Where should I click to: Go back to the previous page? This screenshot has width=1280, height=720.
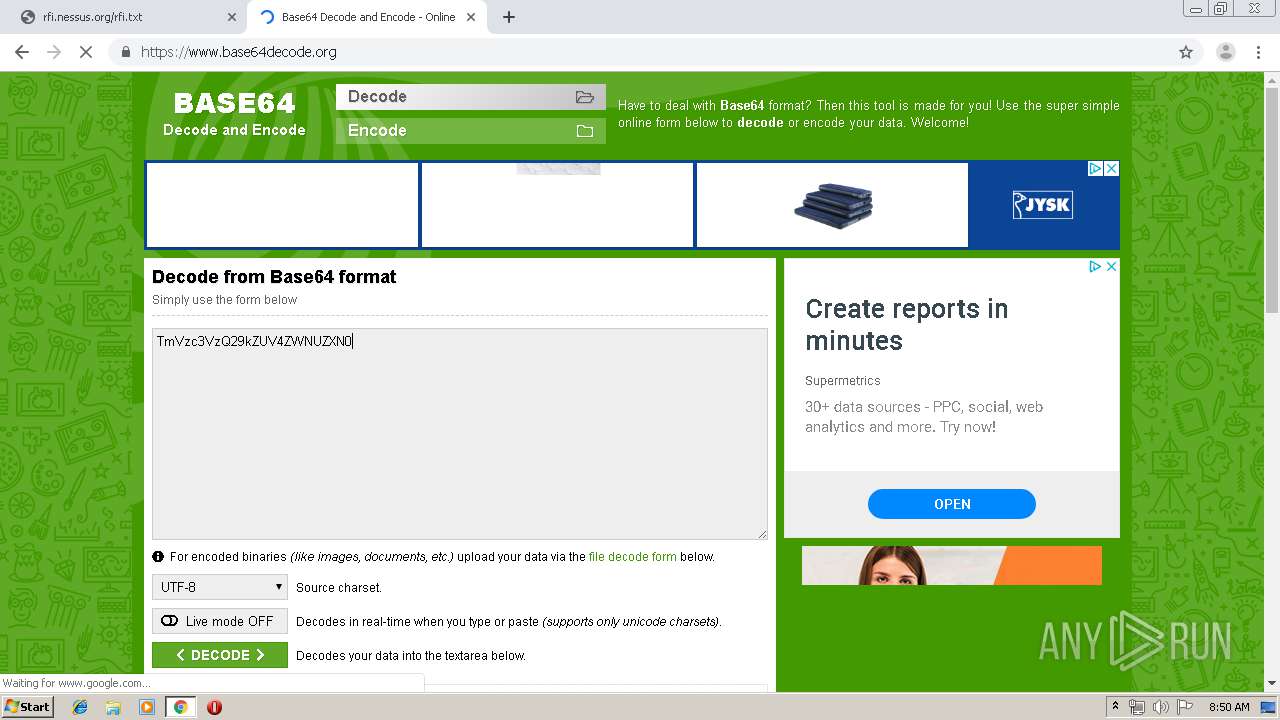(22, 52)
